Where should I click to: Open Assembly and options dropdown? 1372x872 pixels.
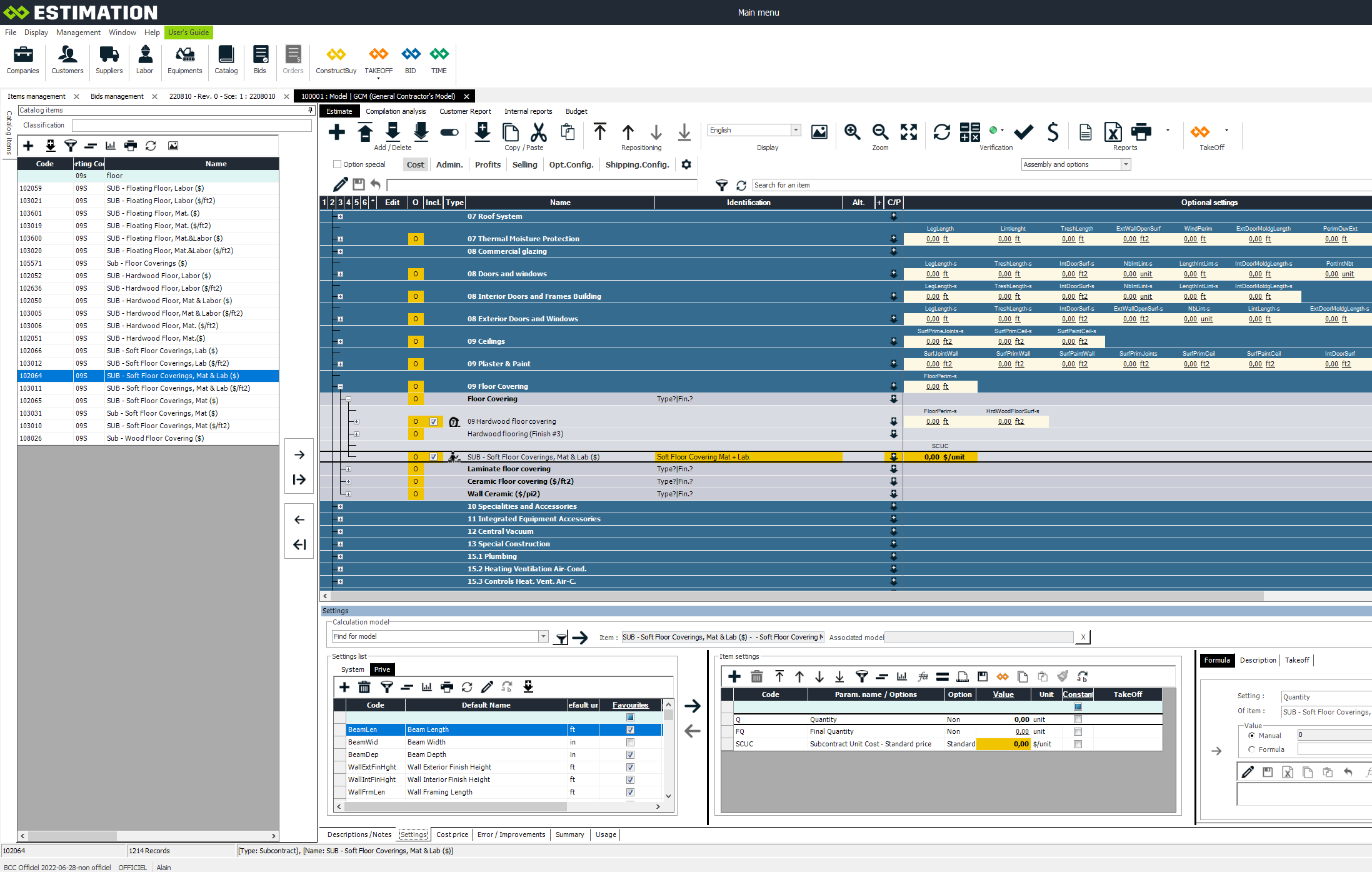1126,164
